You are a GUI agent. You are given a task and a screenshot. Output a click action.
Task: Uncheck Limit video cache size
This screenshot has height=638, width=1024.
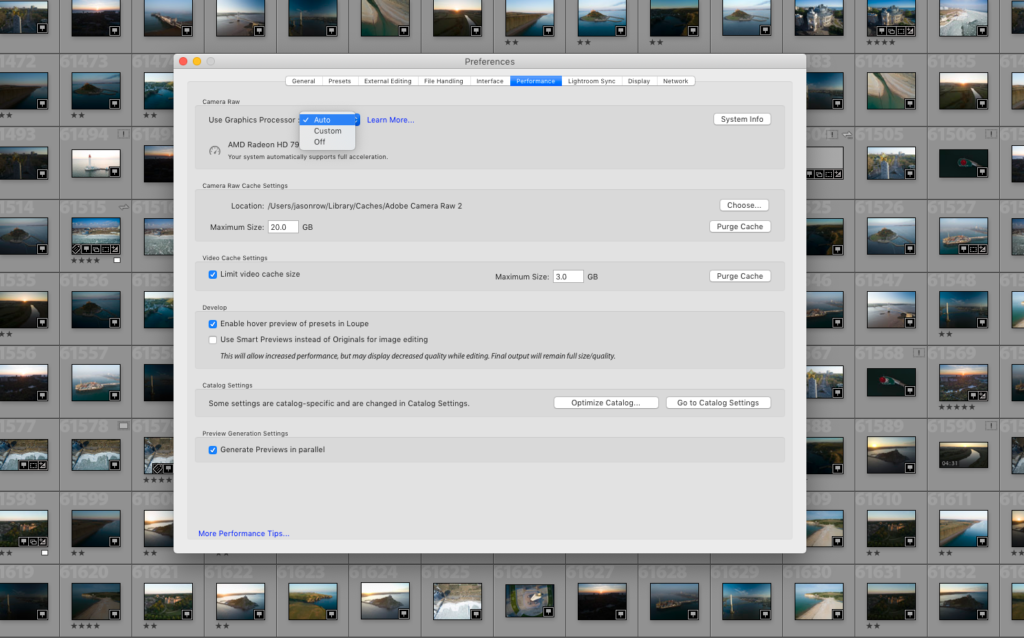tap(212, 274)
